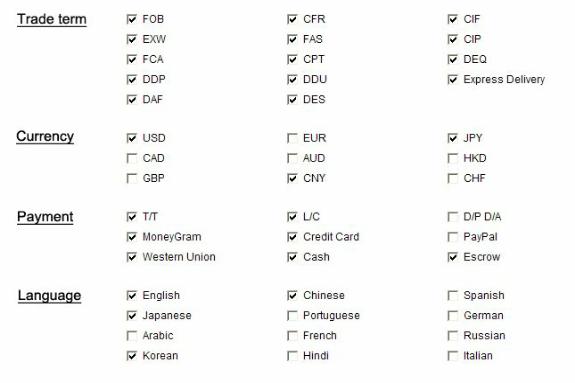Uncheck Express Delivery checkbox
Screen dimensions: 575x383
click(x=453, y=80)
